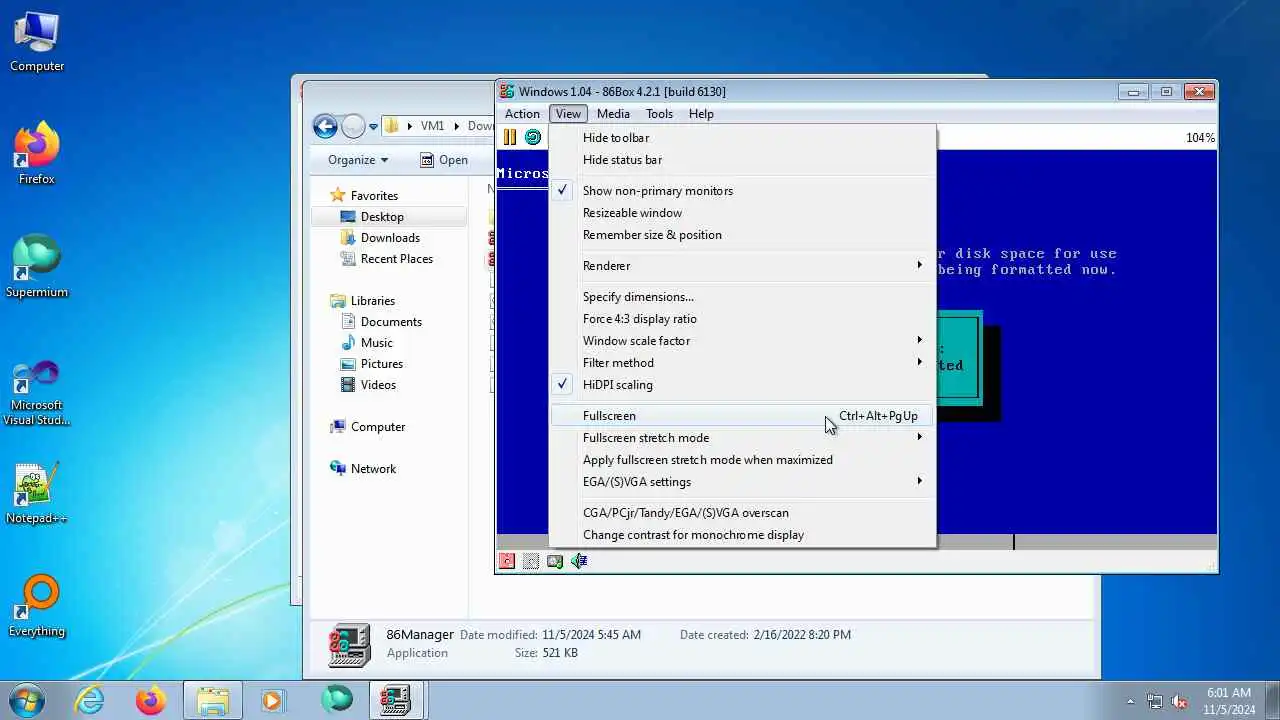The width and height of the screenshot is (1280, 720).
Task: Open the Tools menu
Action: 659,114
